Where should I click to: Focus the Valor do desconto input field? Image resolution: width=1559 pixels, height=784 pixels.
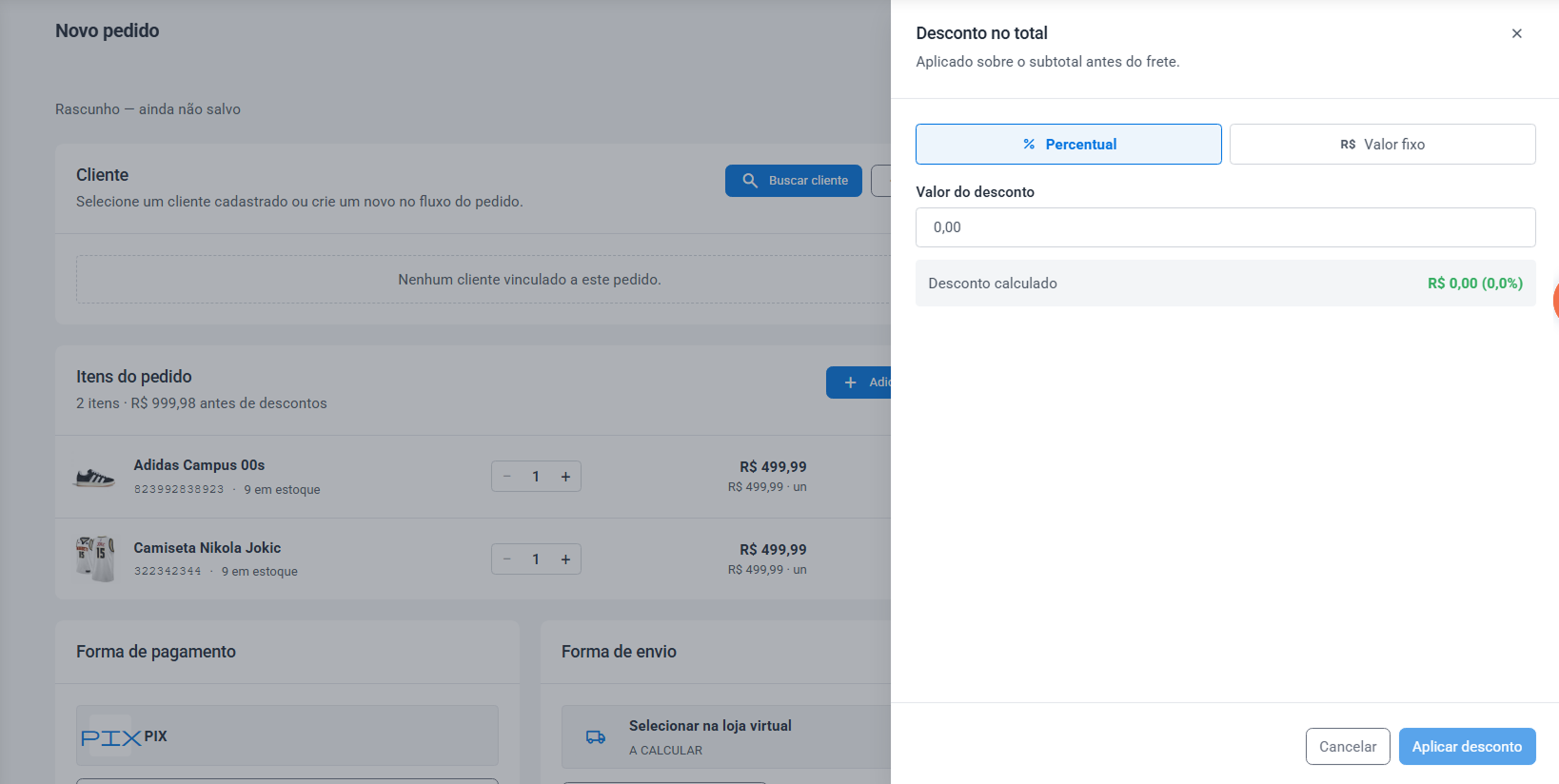click(1225, 227)
